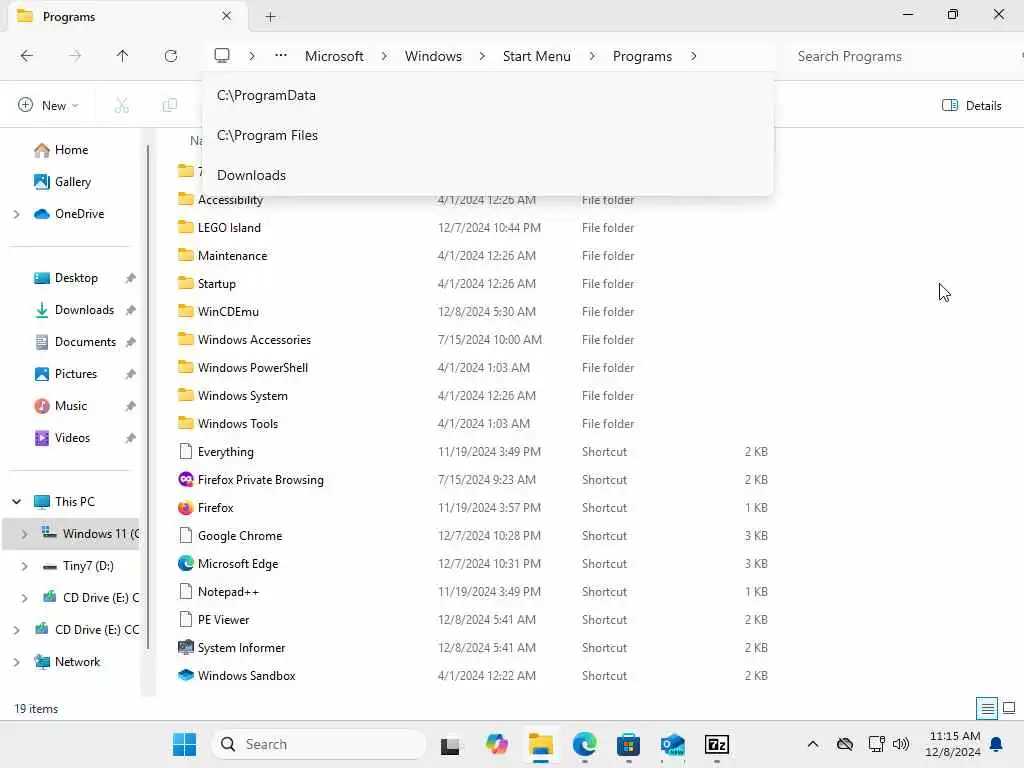1024x768 pixels.
Task: Select the LEGO Island folder
Action: coord(229,227)
